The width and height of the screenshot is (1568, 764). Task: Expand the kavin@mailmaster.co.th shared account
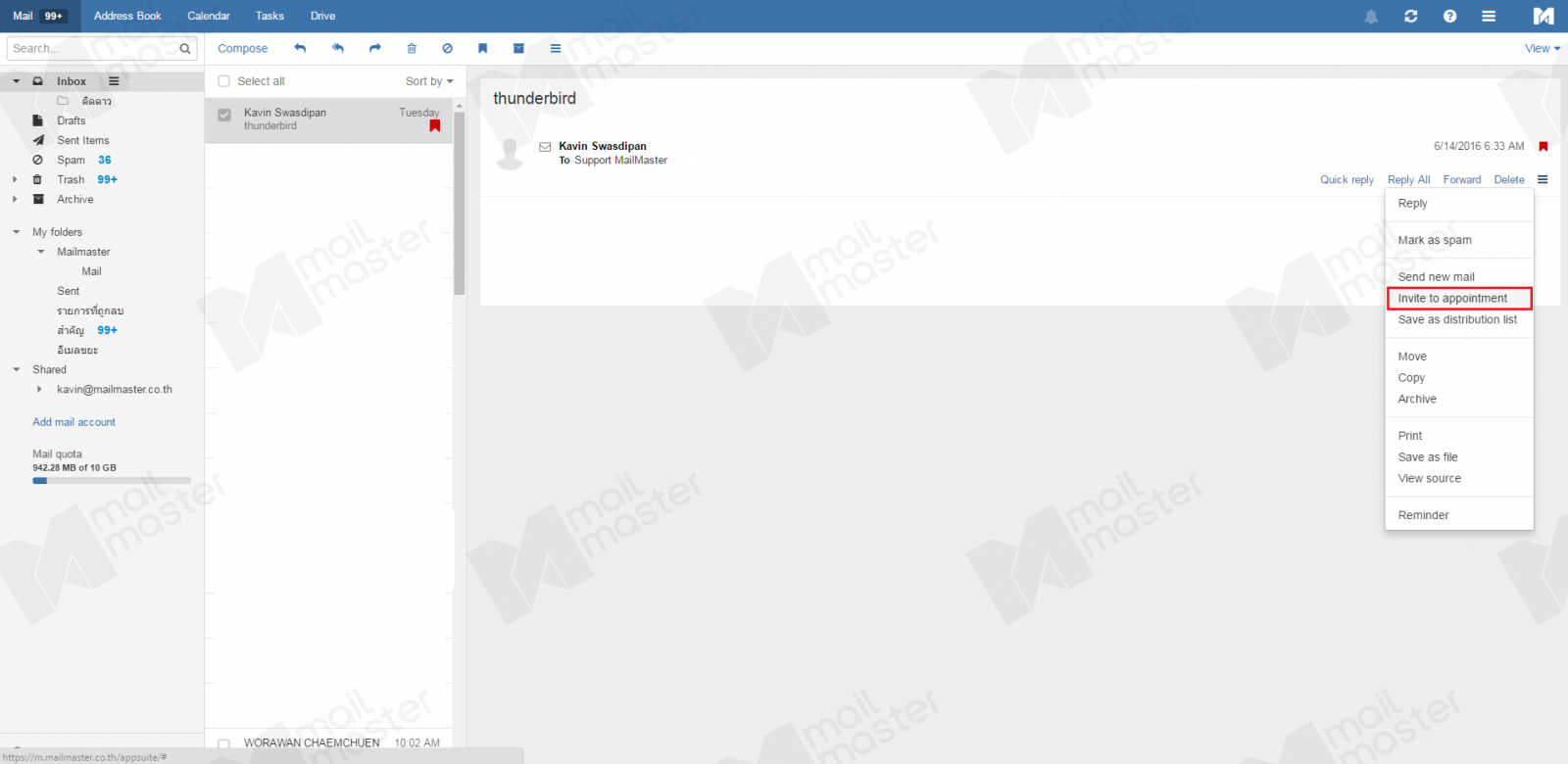(x=39, y=389)
